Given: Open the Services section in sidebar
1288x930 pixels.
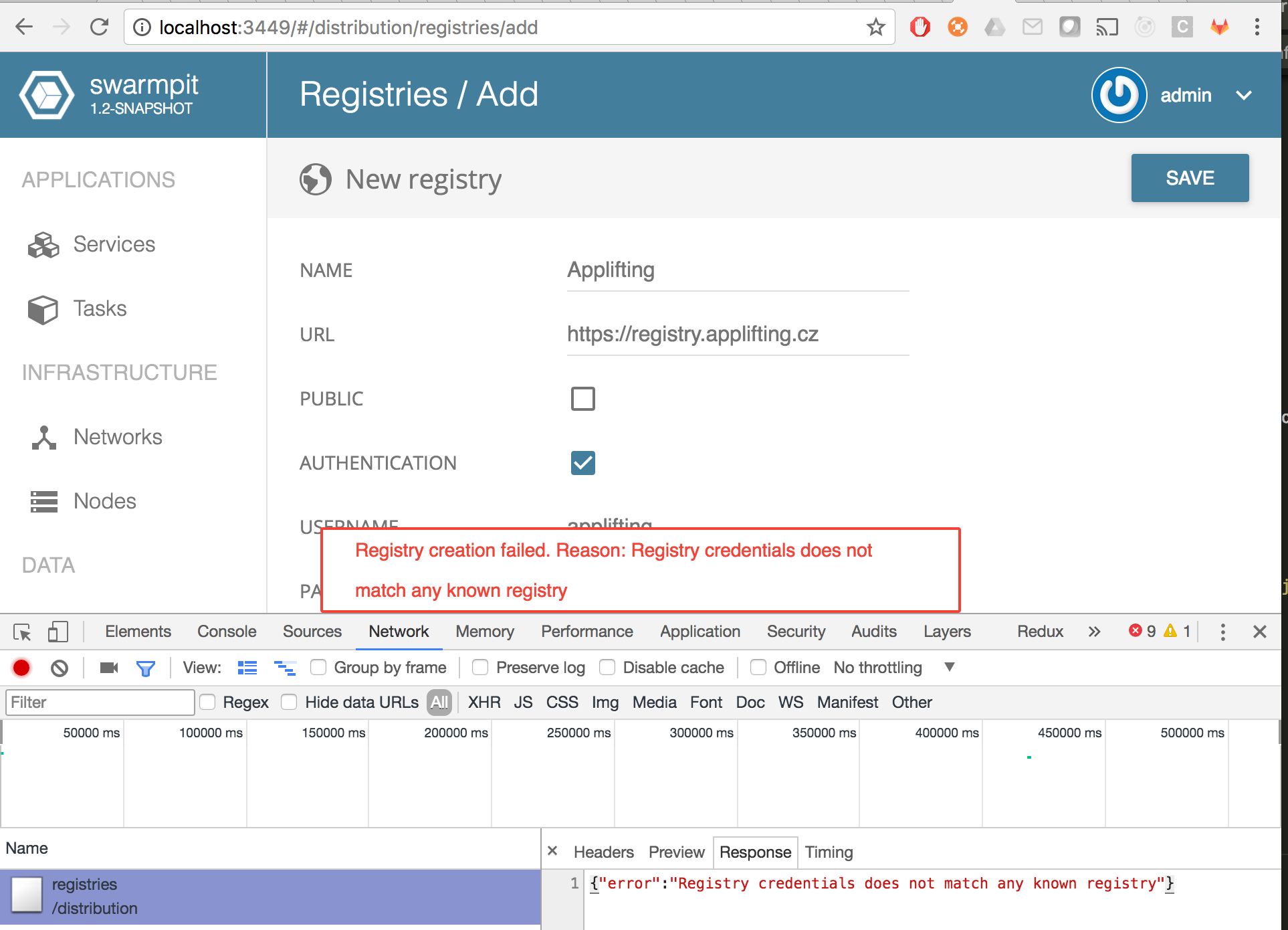Looking at the screenshot, I should pos(114,244).
